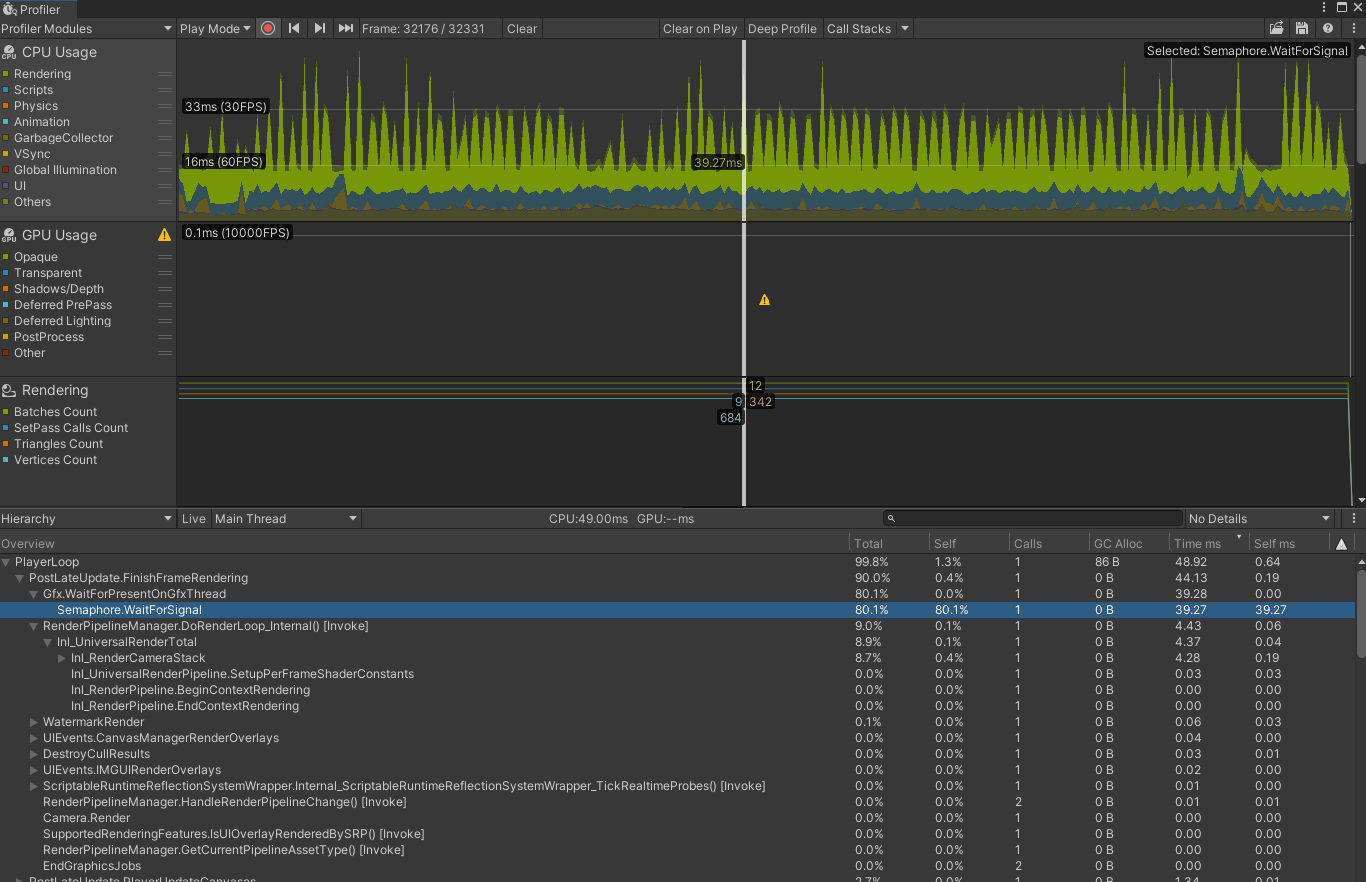The height and width of the screenshot is (882, 1366).
Task: Open the Profiler Modules dropdown
Action: [87, 29]
